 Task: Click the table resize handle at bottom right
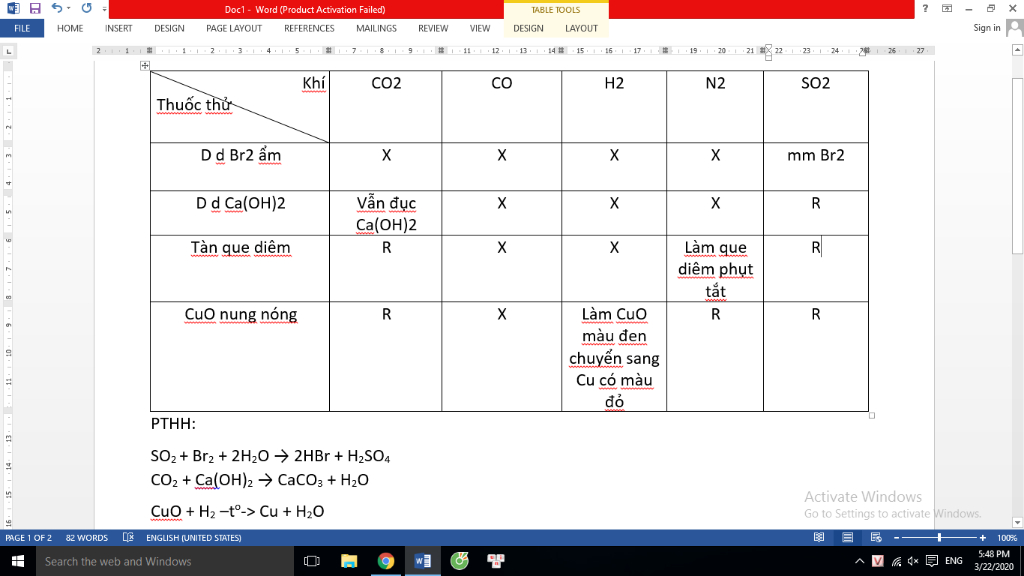[x=872, y=415]
